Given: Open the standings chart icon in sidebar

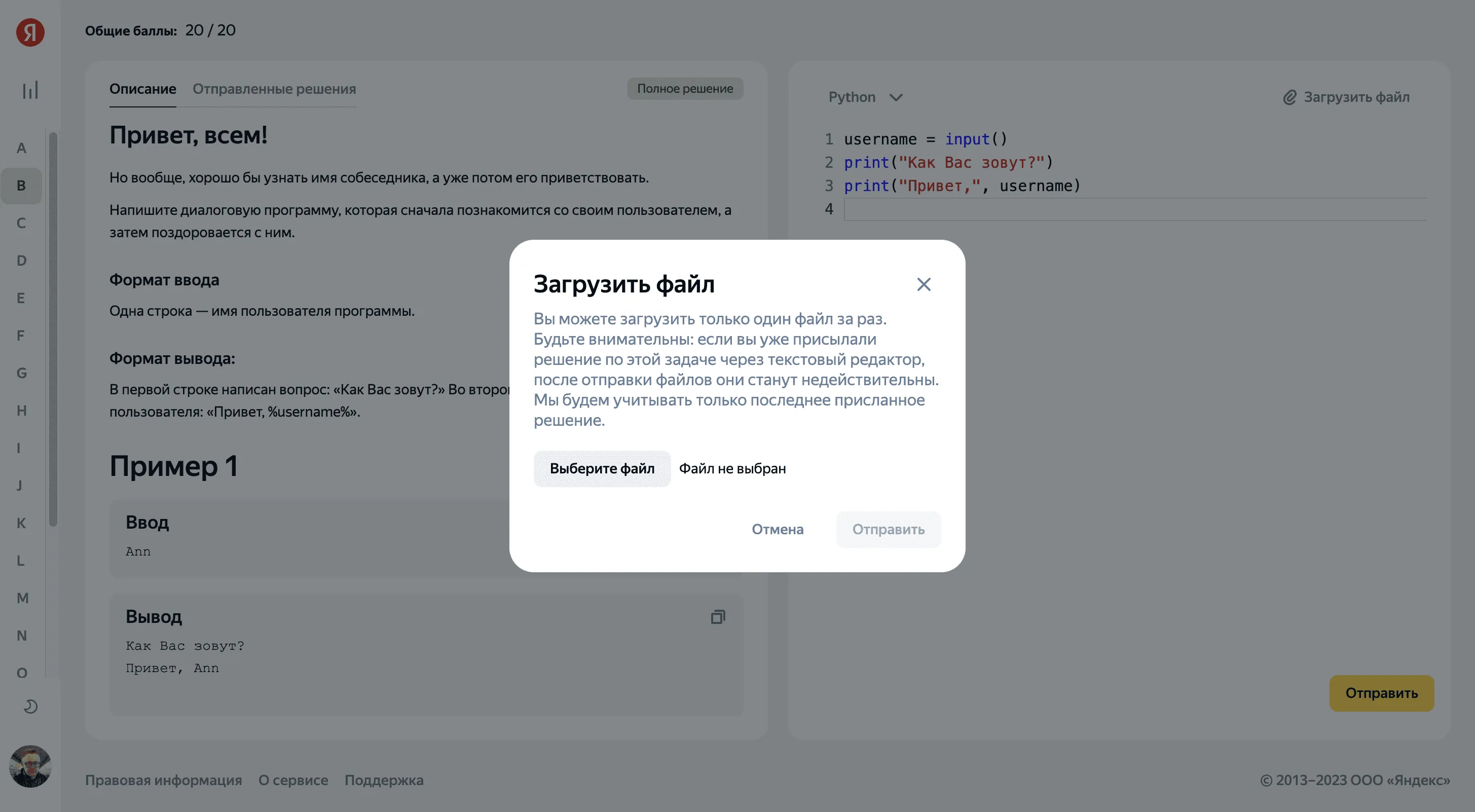Looking at the screenshot, I should (30, 89).
